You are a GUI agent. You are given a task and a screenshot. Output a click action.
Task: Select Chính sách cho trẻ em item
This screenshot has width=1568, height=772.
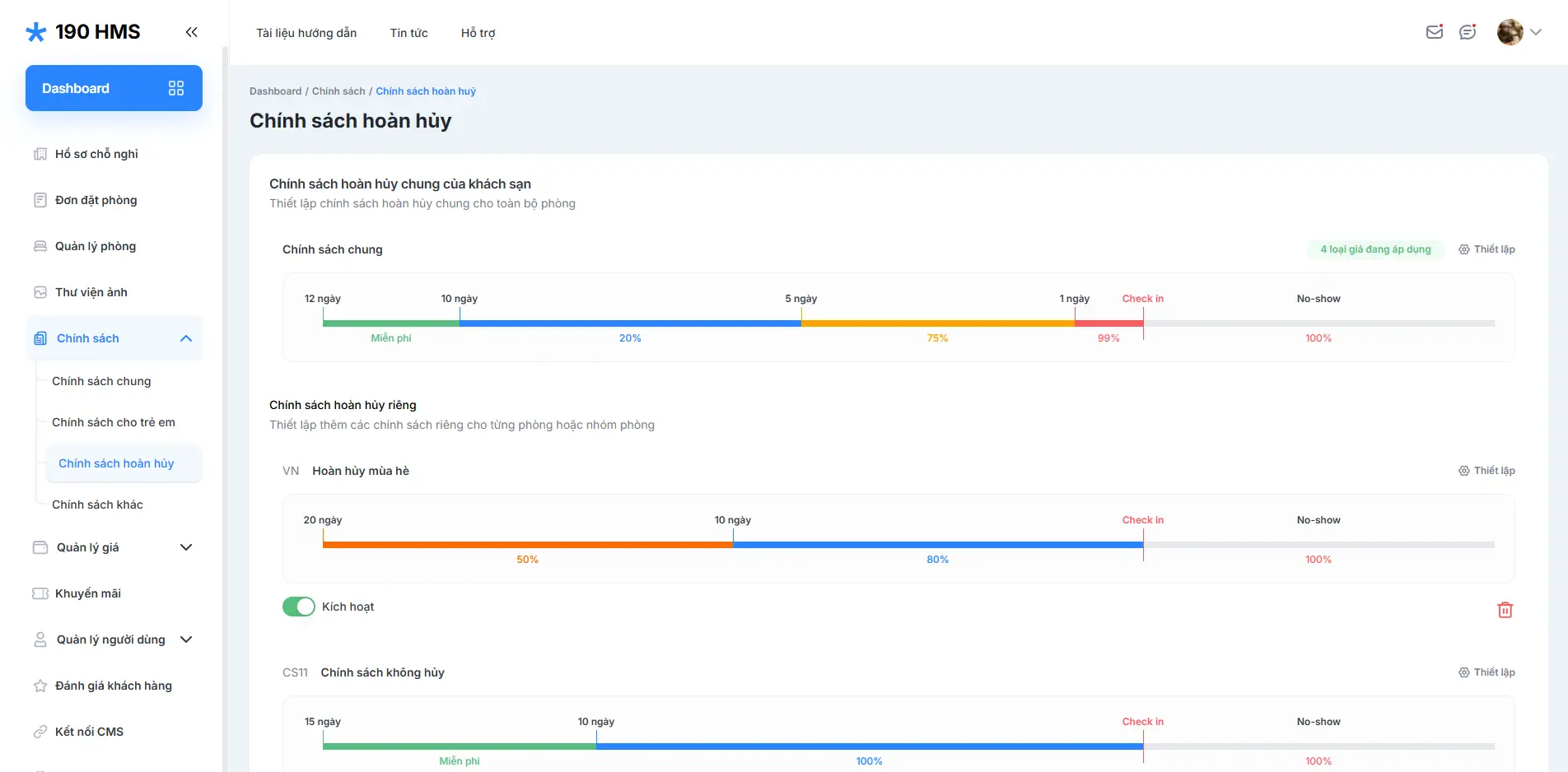pos(114,422)
